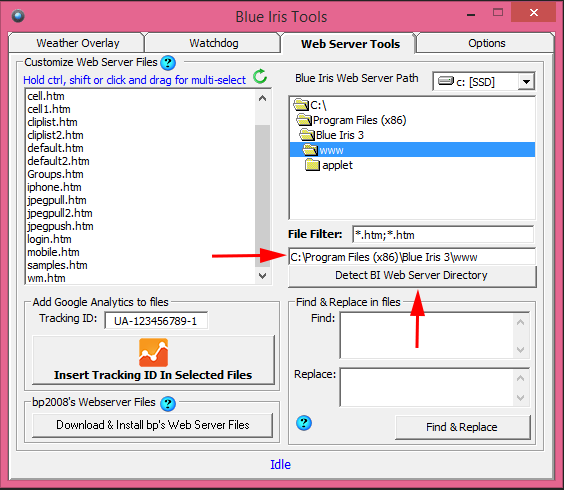
Task: Click the file list scrollbar thumb
Action: [x=263, y=196]
